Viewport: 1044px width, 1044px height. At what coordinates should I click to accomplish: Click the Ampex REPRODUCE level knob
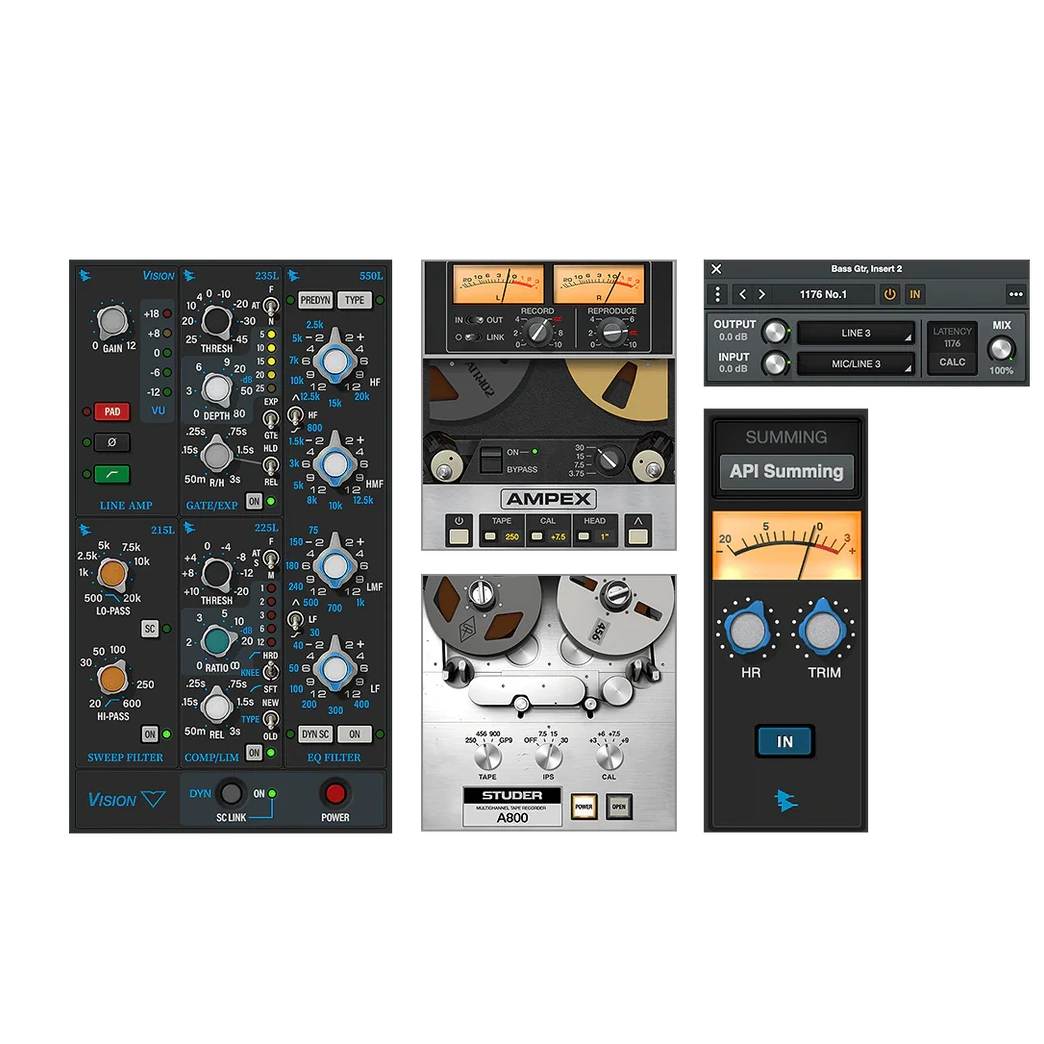click(614, 332)
